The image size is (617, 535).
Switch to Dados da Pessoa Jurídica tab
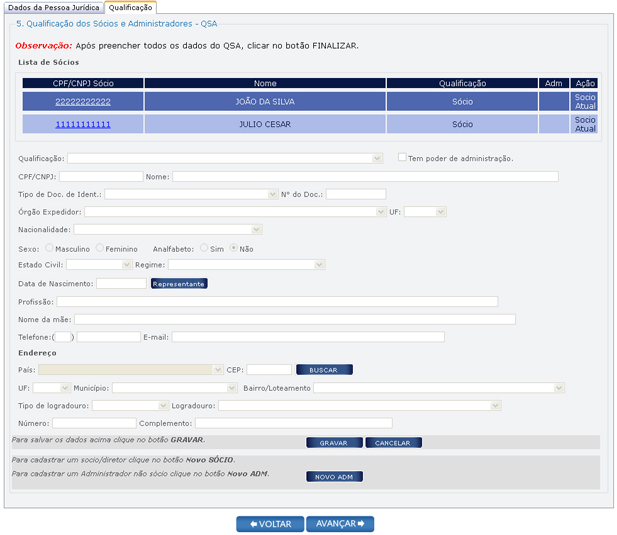(53, 7)
